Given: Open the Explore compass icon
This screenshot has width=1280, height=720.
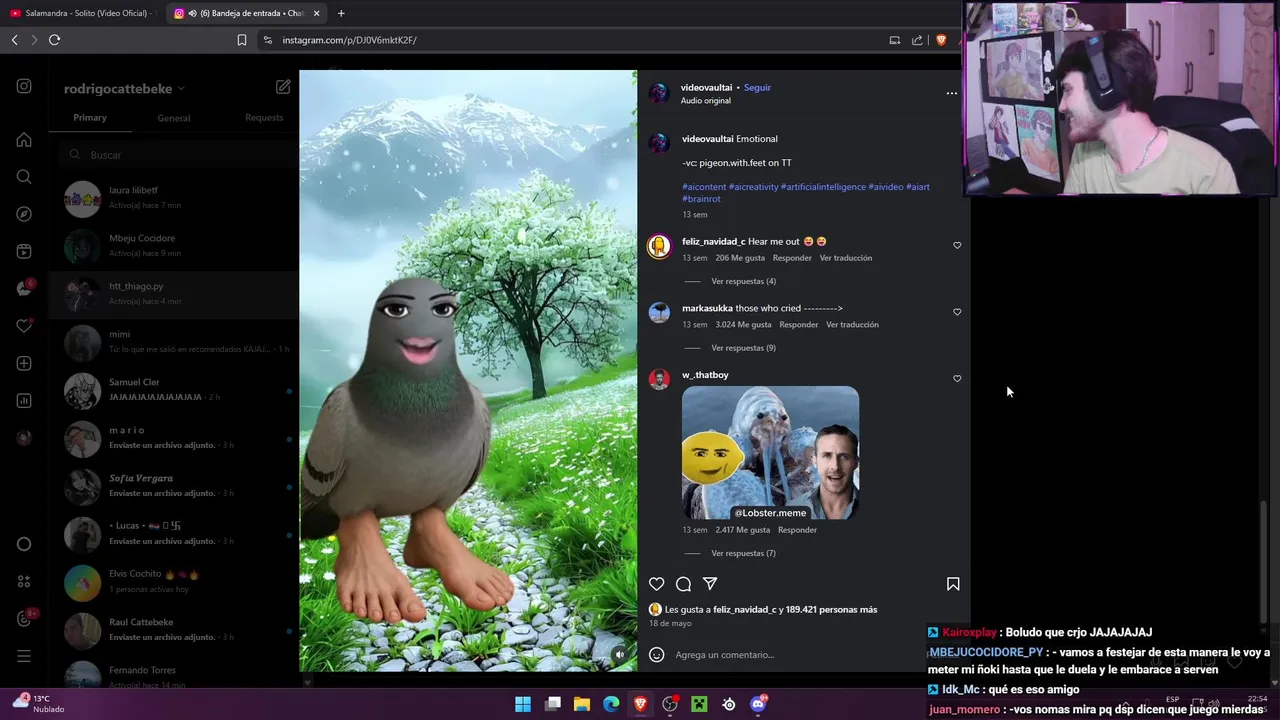Looking at the screenshot, I should (24, 214).
